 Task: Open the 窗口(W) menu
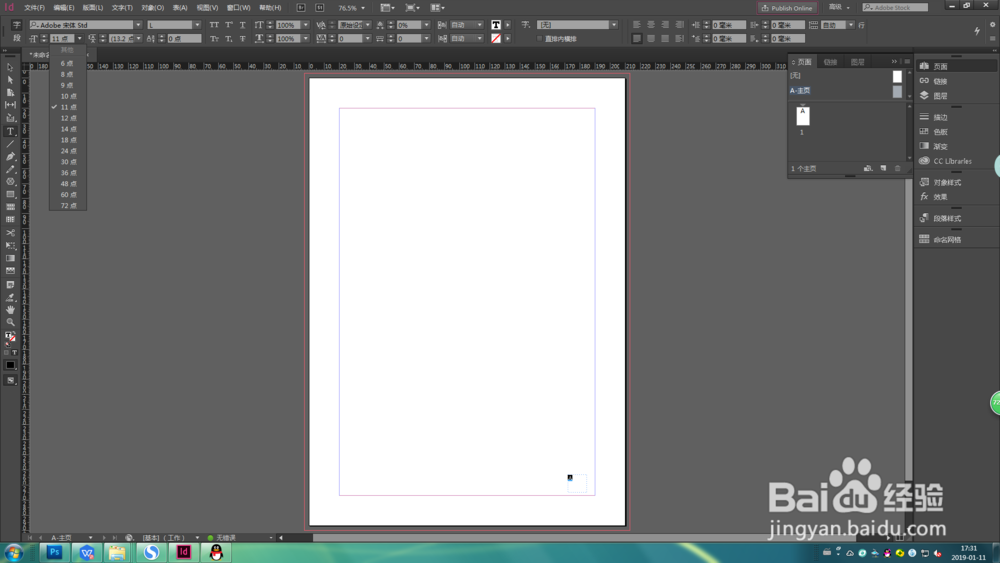(239, 8)
